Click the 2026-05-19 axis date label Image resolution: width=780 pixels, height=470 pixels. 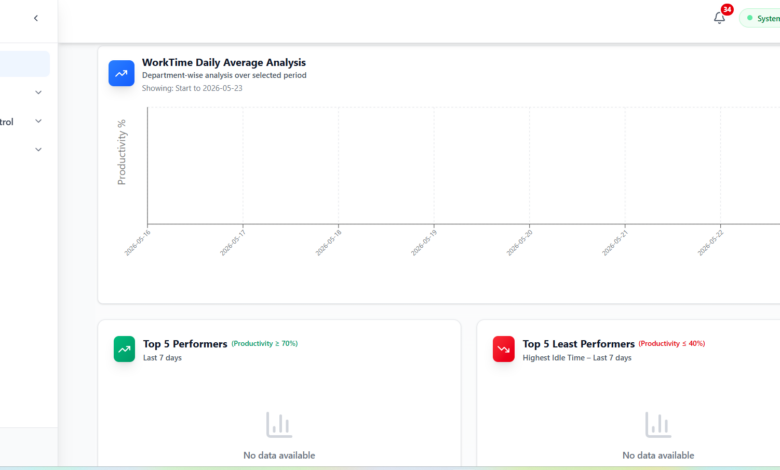point(424,243)
